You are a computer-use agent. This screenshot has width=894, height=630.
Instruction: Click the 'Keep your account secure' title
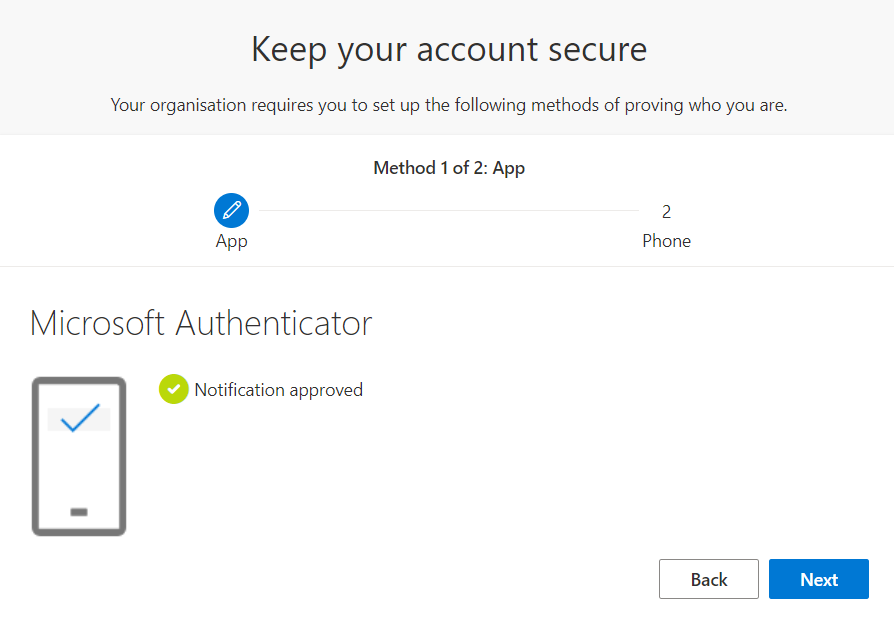point(449,50)
